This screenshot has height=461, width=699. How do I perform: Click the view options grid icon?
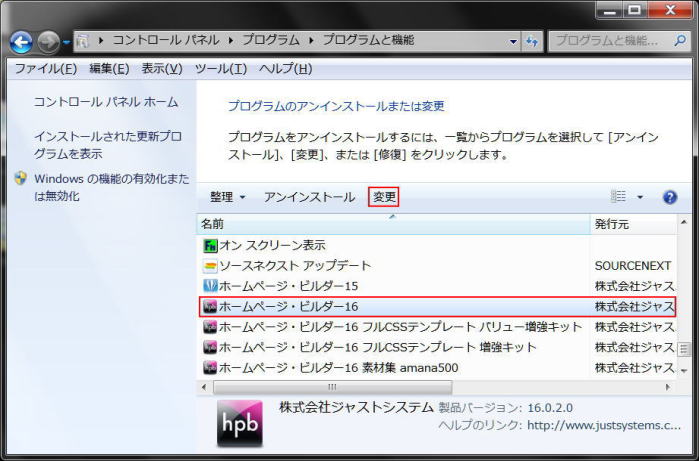click(619, 197)
